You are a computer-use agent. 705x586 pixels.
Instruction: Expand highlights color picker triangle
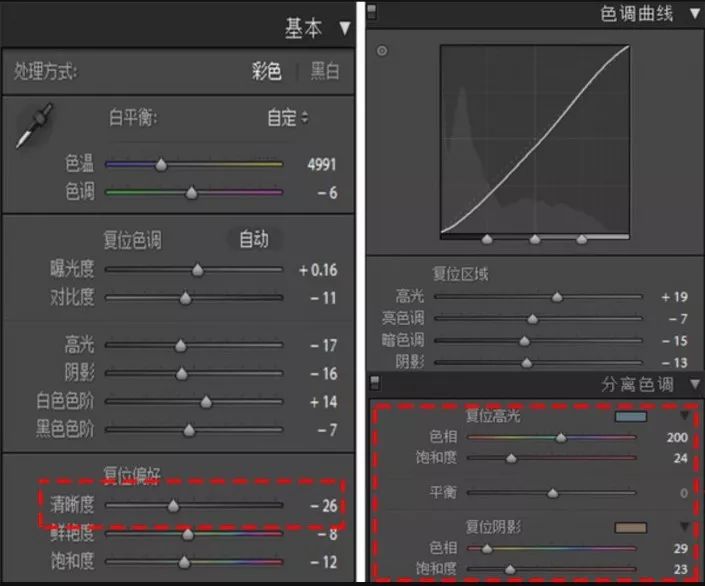[685, 415]
